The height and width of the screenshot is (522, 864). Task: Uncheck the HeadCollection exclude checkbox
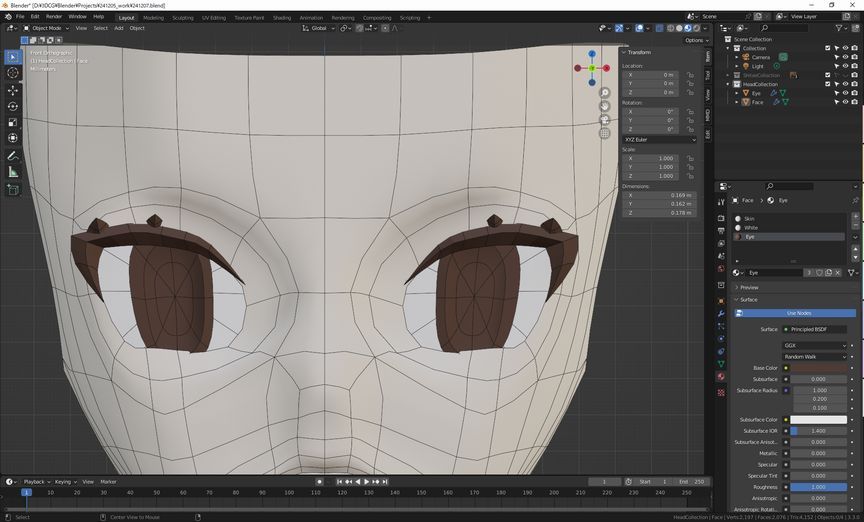[x=827, y=84]
